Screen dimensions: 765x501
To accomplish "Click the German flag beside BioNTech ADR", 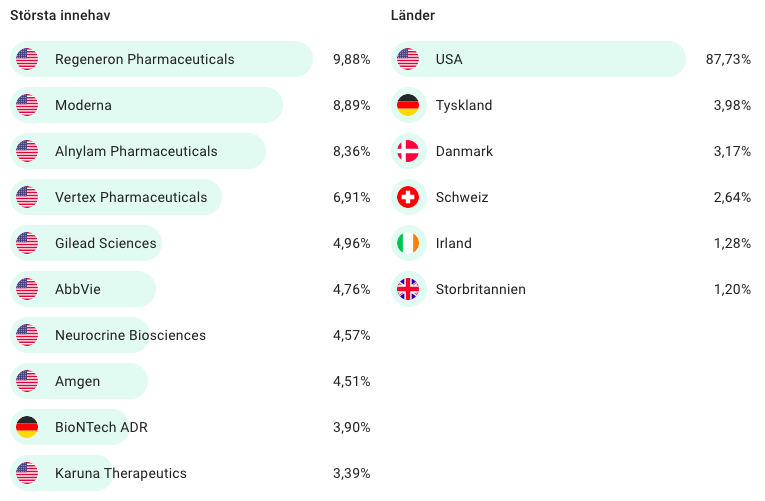I will point(27,427).
